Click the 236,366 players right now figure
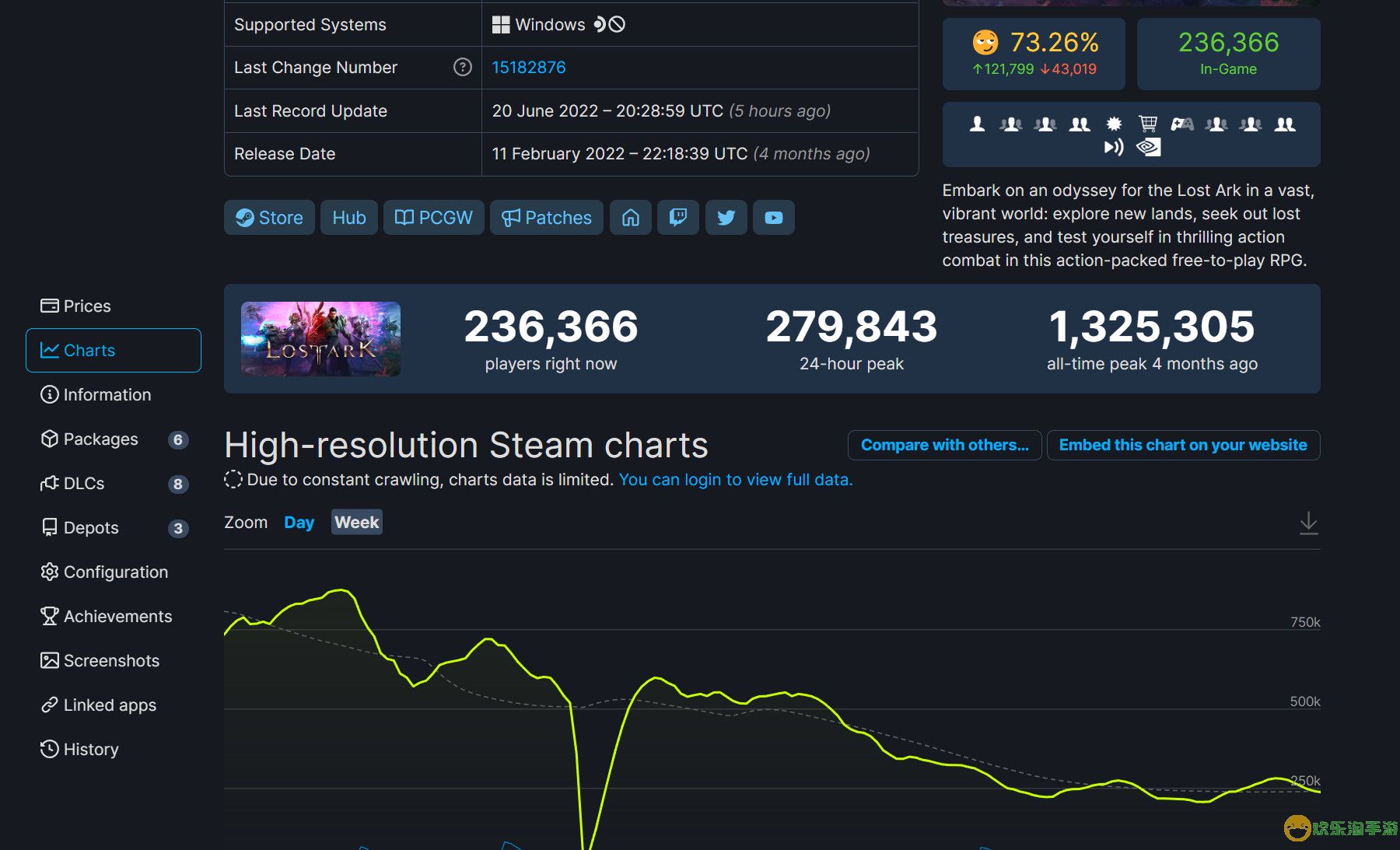Viewport: 1400px width, 850px height. [x=551, y=327]
